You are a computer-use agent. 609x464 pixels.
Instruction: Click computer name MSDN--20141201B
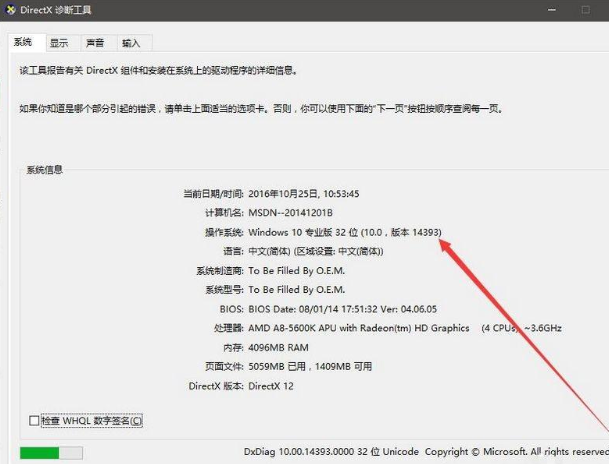[x=291, y=213]
